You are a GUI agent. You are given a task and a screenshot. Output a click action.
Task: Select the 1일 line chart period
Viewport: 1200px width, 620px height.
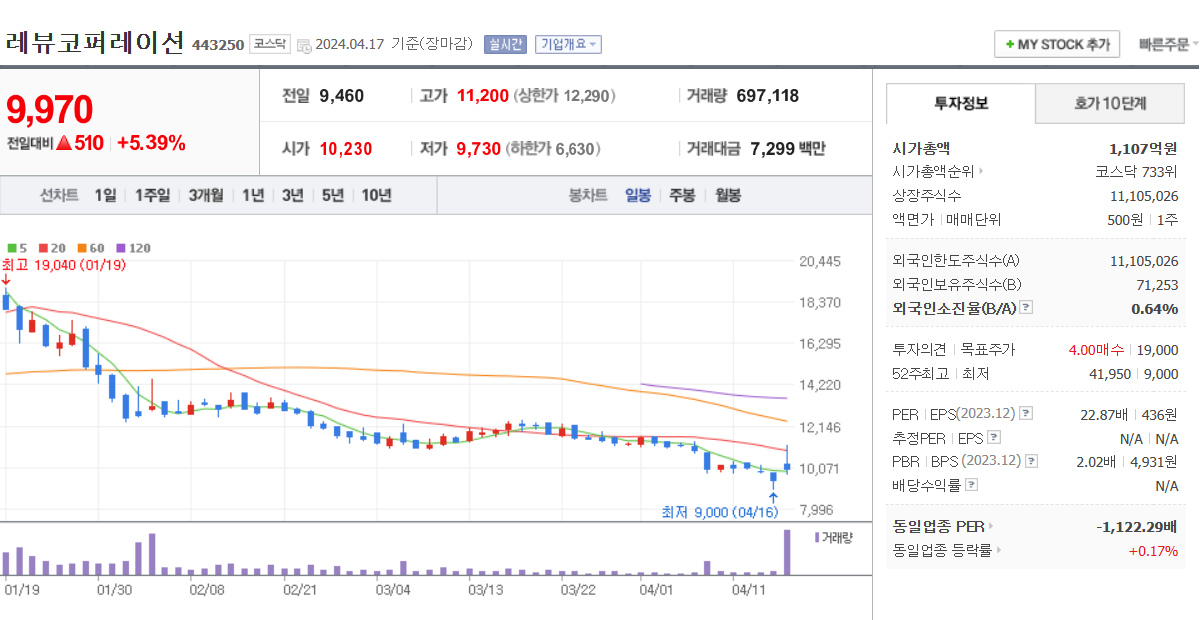click(105, 195)
